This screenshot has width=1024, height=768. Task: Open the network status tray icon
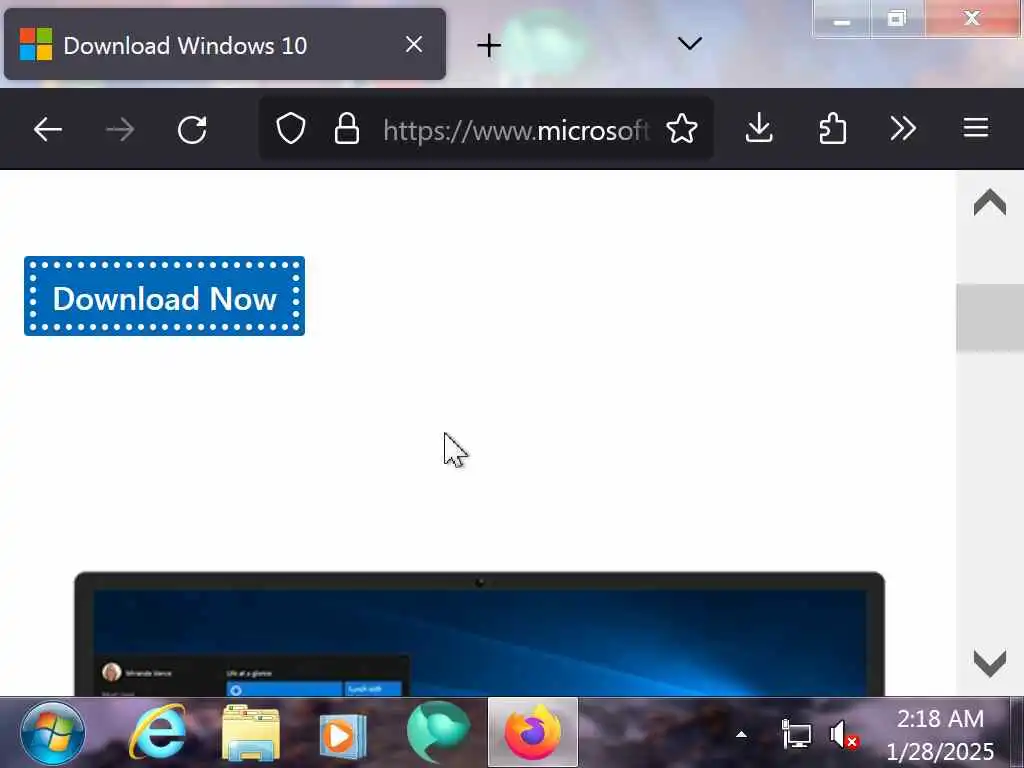pos(795,734)
